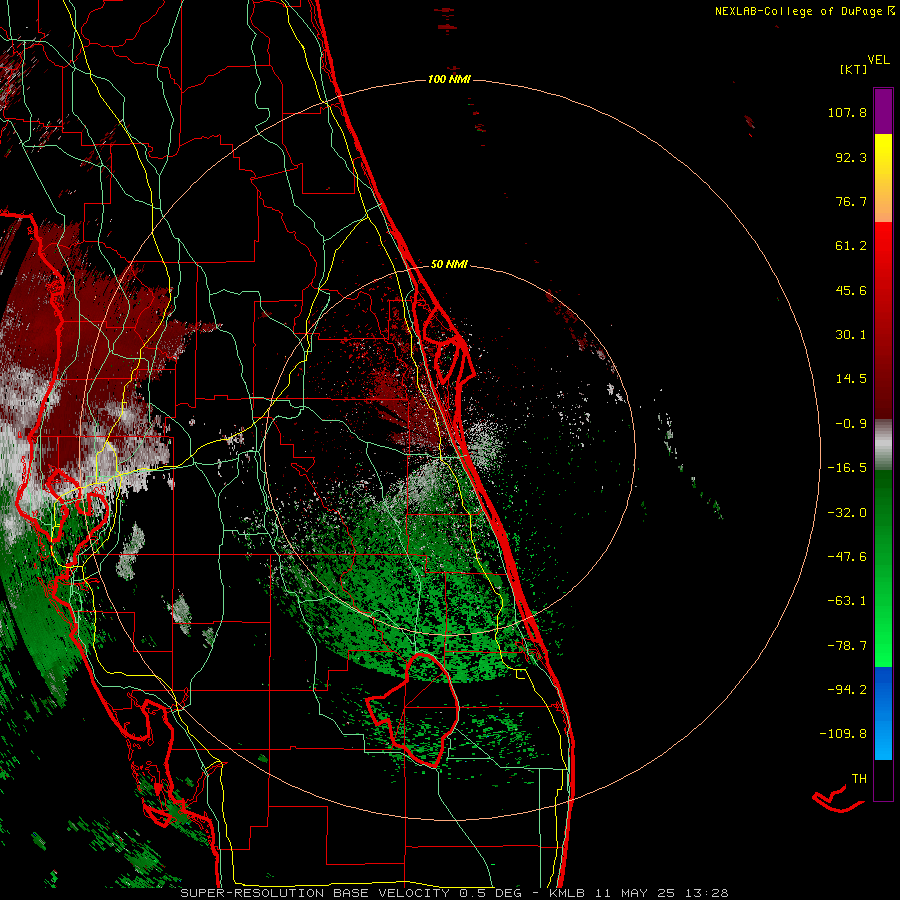Viewport: 900px width, 900px height.
Task: Click the [KT] units label
Action: point(854,69)
